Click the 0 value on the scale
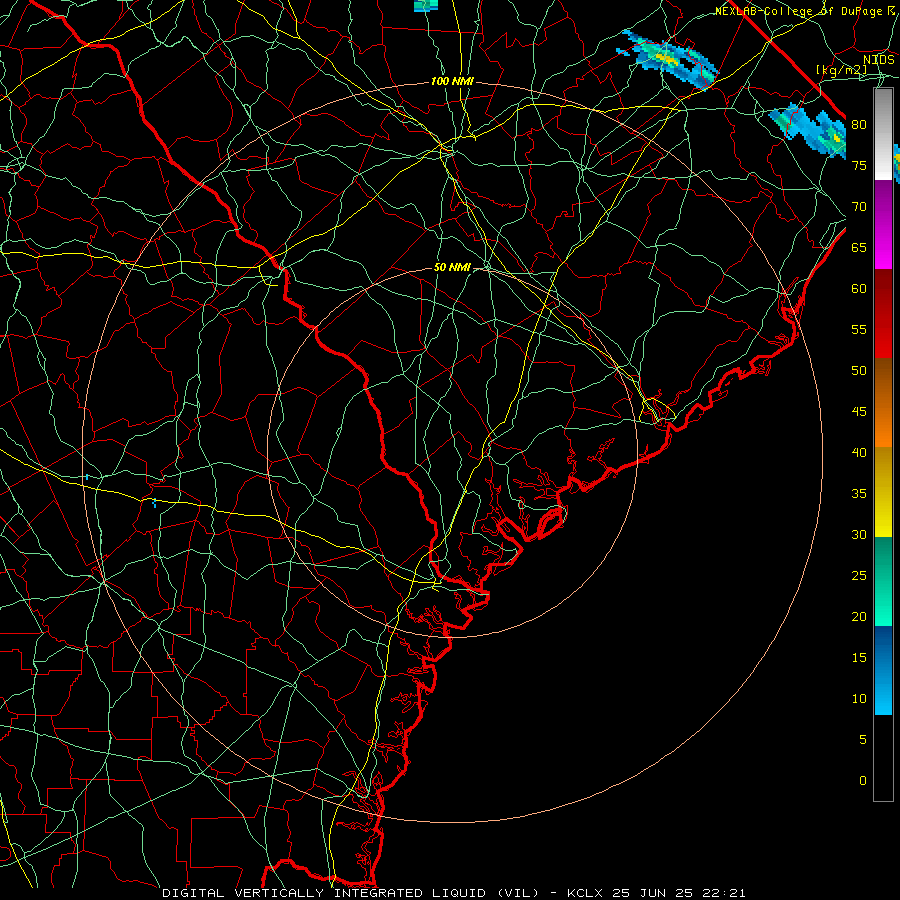This screenshot has width=900, height=900. coord(863,781)
